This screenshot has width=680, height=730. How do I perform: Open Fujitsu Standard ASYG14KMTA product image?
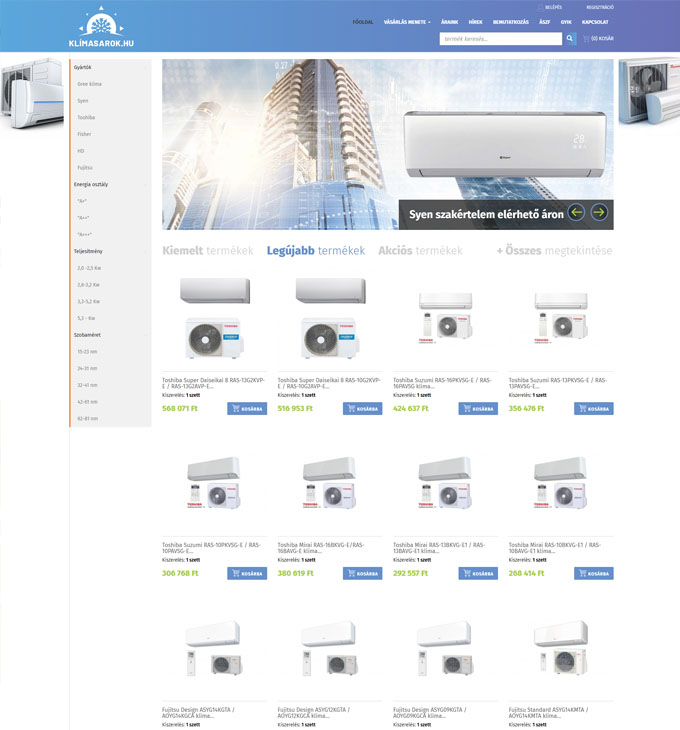pyautogui.click(x=561, y=648)
